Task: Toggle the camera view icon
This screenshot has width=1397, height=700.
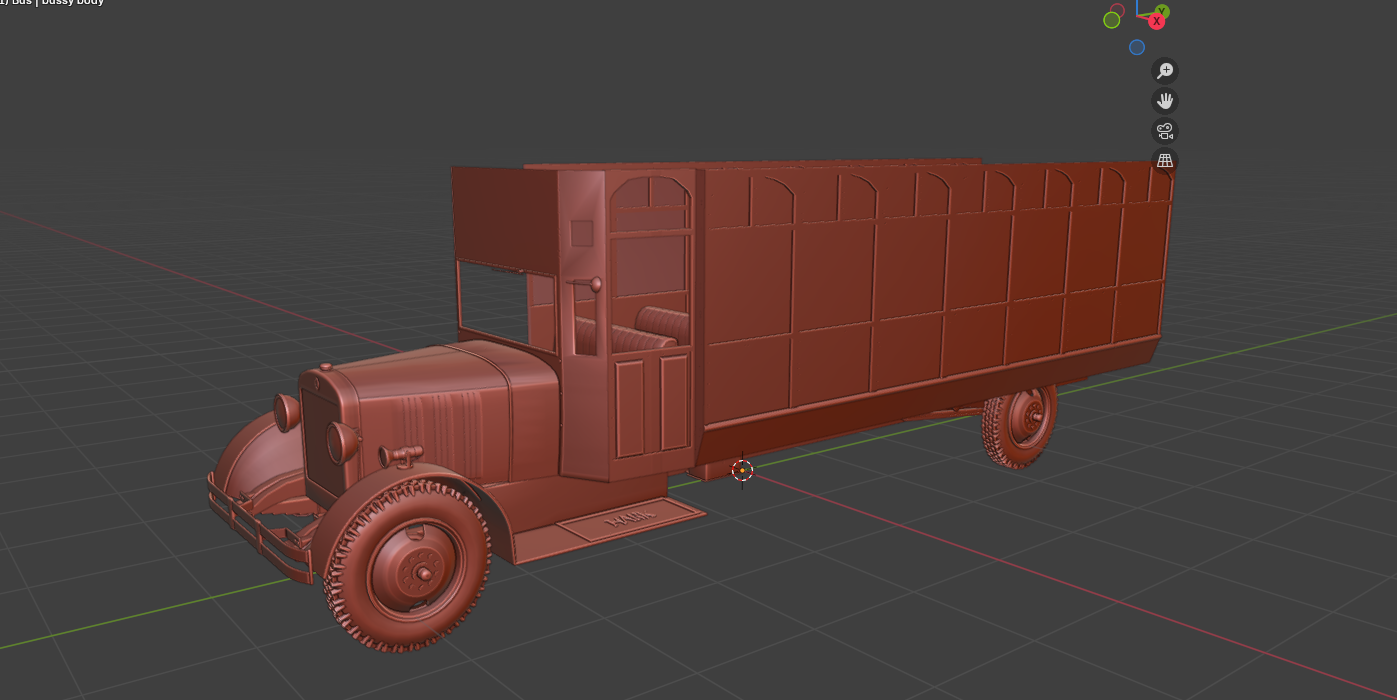Action: pos(1164,130)
